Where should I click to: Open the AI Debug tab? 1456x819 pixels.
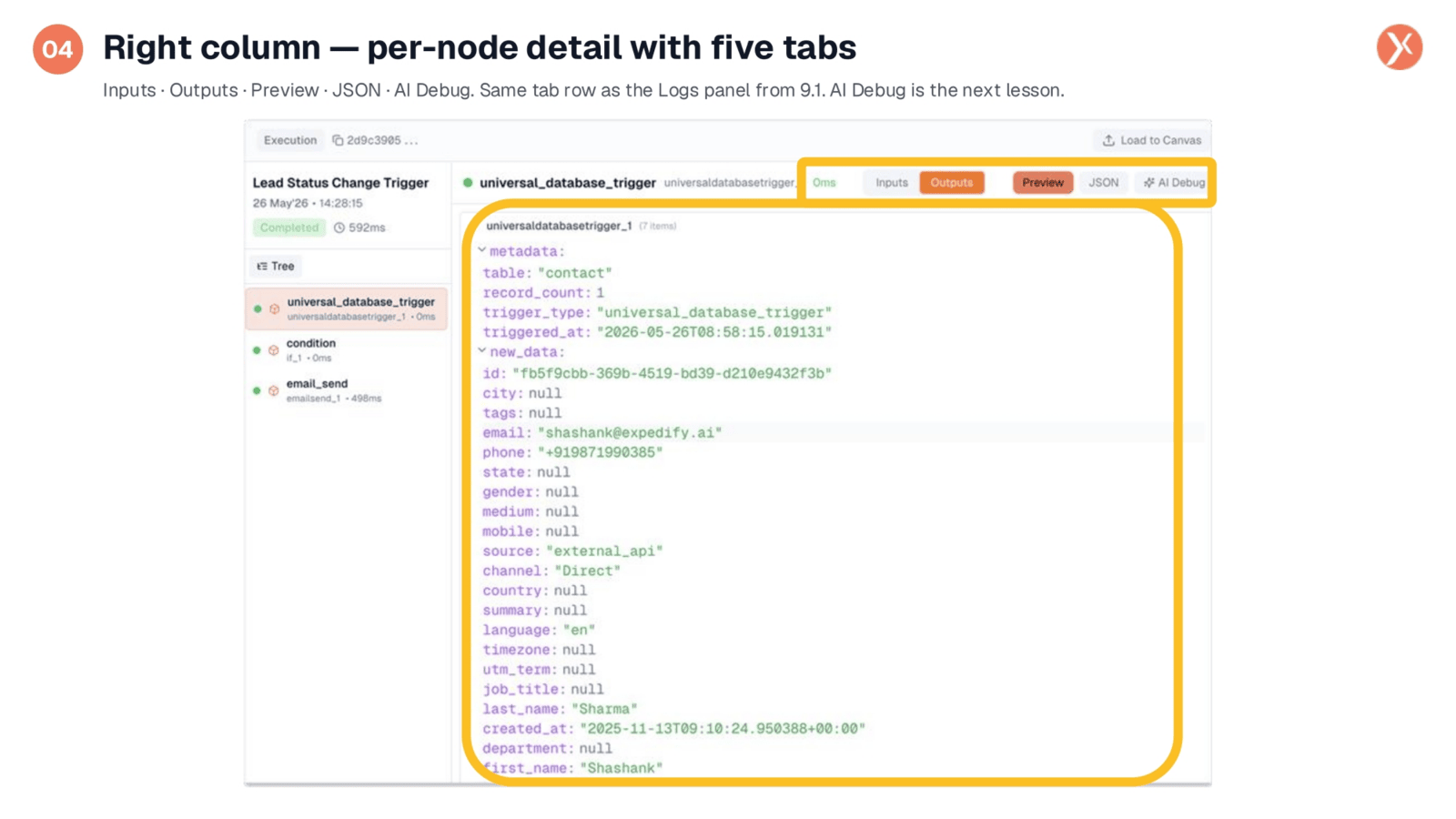pos(1174,182)
